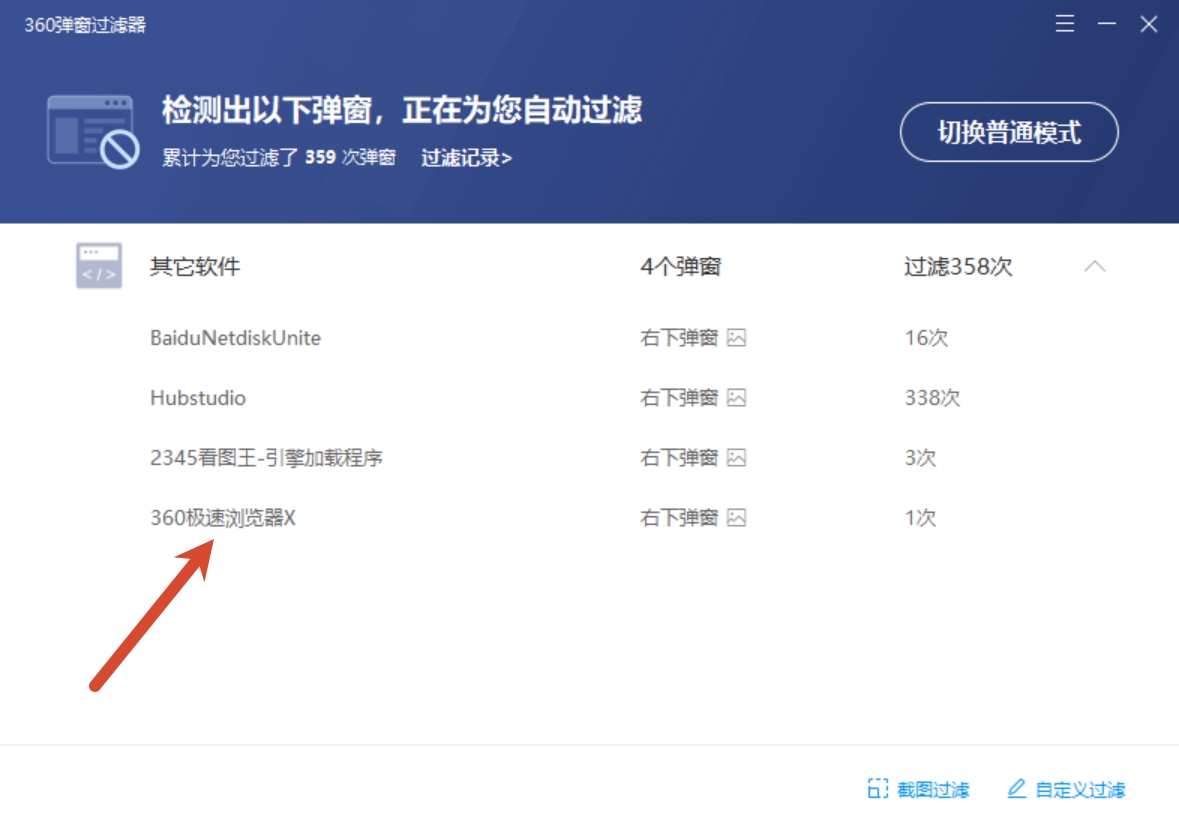View Hubstudio popup screenshot icon
Viewport: 1179px width, 825px height.
(736, 398)
